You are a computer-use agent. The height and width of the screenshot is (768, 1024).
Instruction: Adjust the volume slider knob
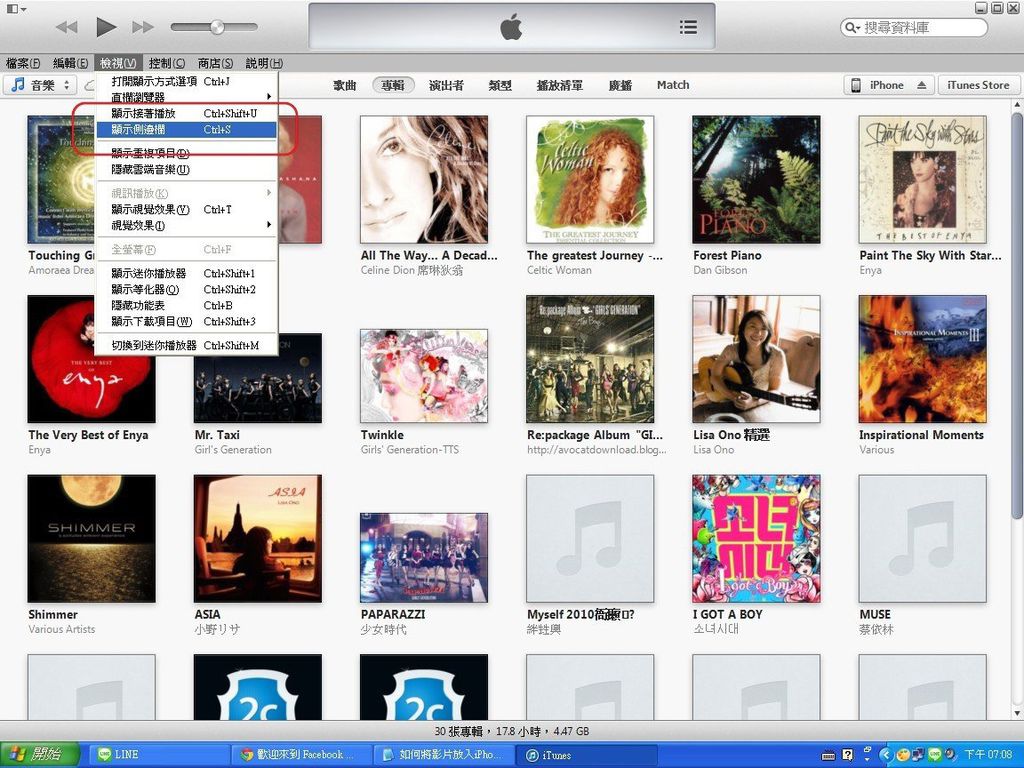pyautogui.click(x=217, y=27)
